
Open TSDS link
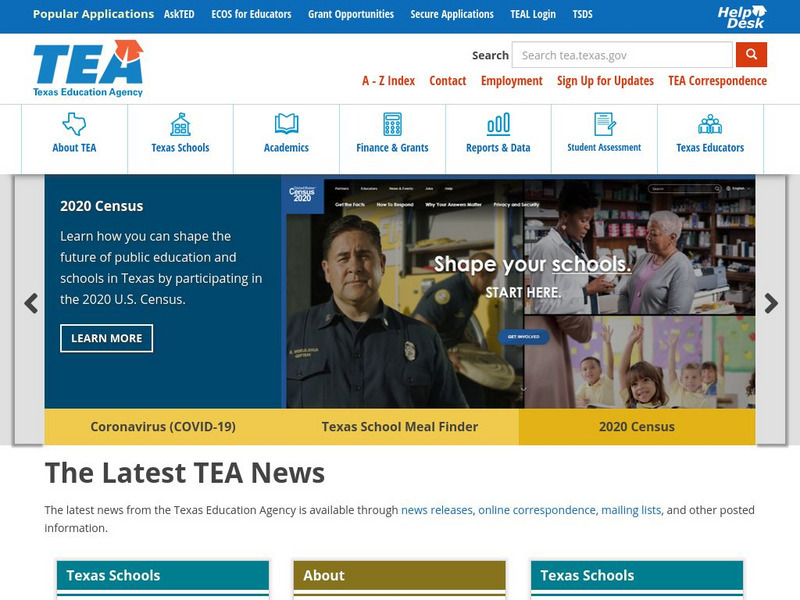583,14
